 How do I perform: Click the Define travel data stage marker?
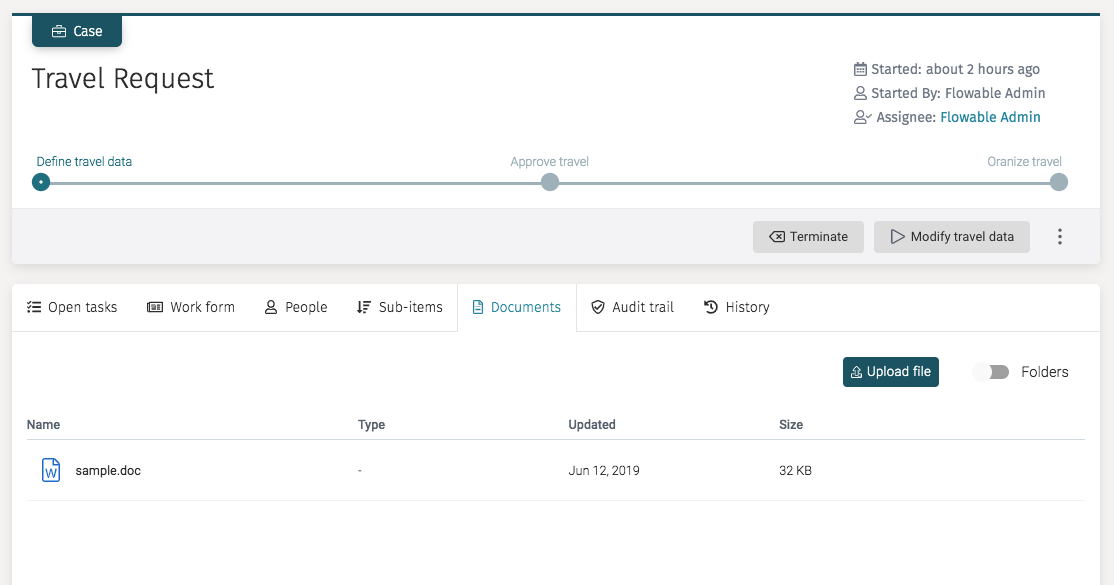coord(41,182)
